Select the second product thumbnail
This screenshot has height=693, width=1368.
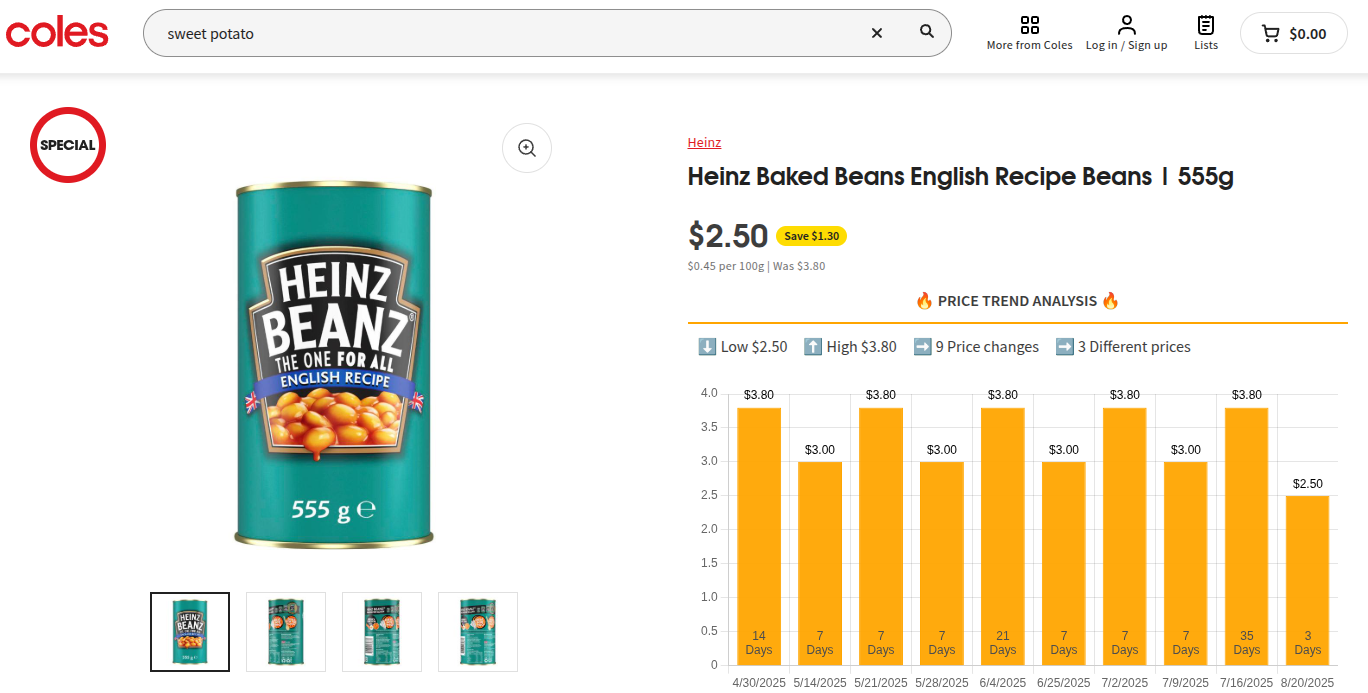[286, 632]
